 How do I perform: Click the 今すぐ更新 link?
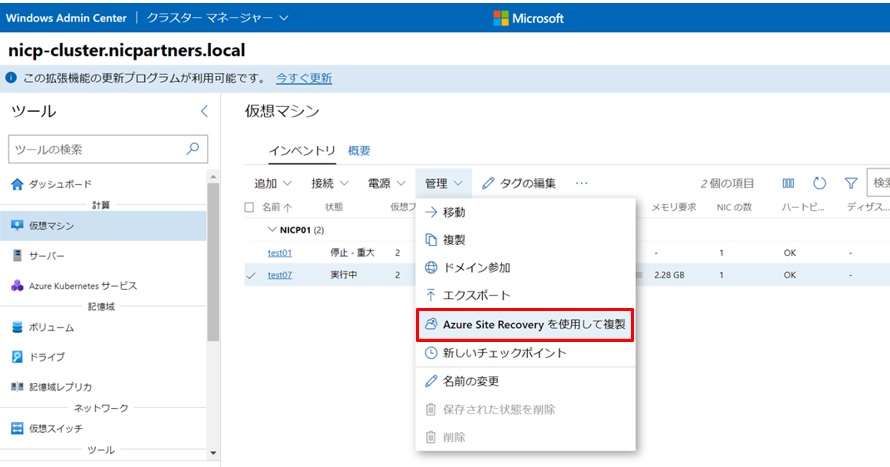coord(304,78)
